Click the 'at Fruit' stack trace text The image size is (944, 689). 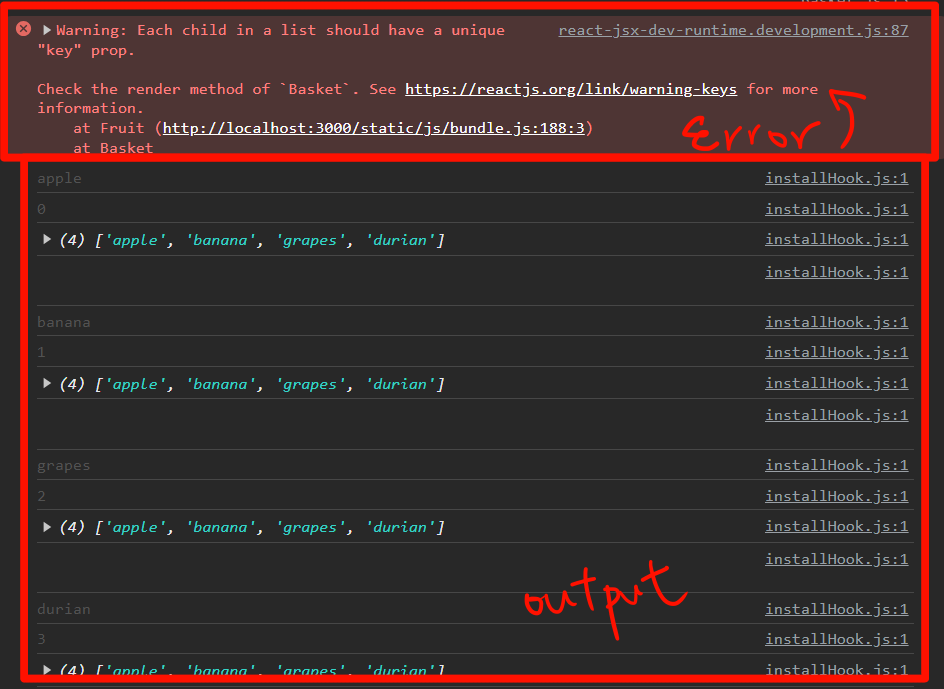[109, 128]
